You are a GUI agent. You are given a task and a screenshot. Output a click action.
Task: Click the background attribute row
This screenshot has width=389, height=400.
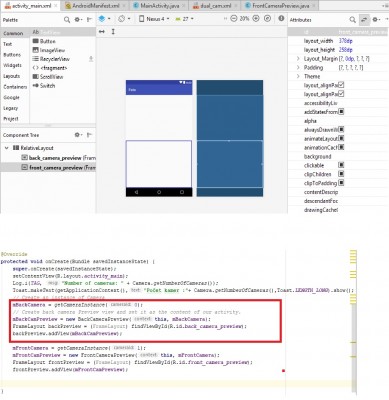[x=338, y=156]
